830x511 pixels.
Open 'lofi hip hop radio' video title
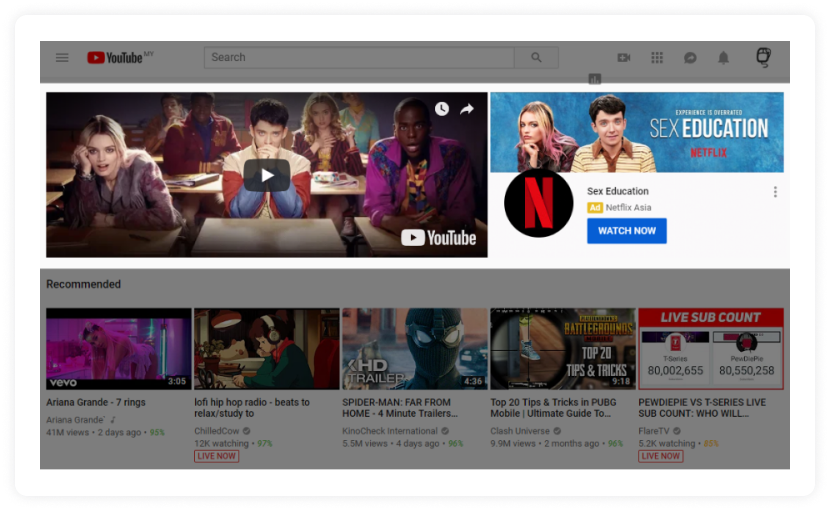(252, 408)
